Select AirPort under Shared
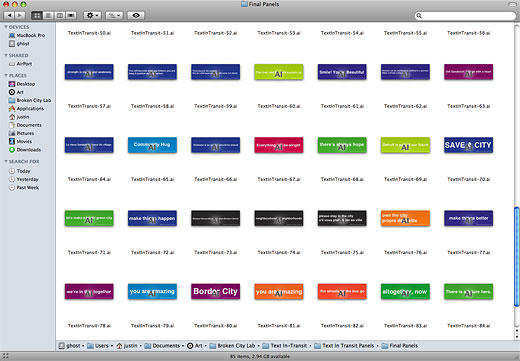Image resolution: width=520 pixels, height=361 pixels. [x=20, y=64]
